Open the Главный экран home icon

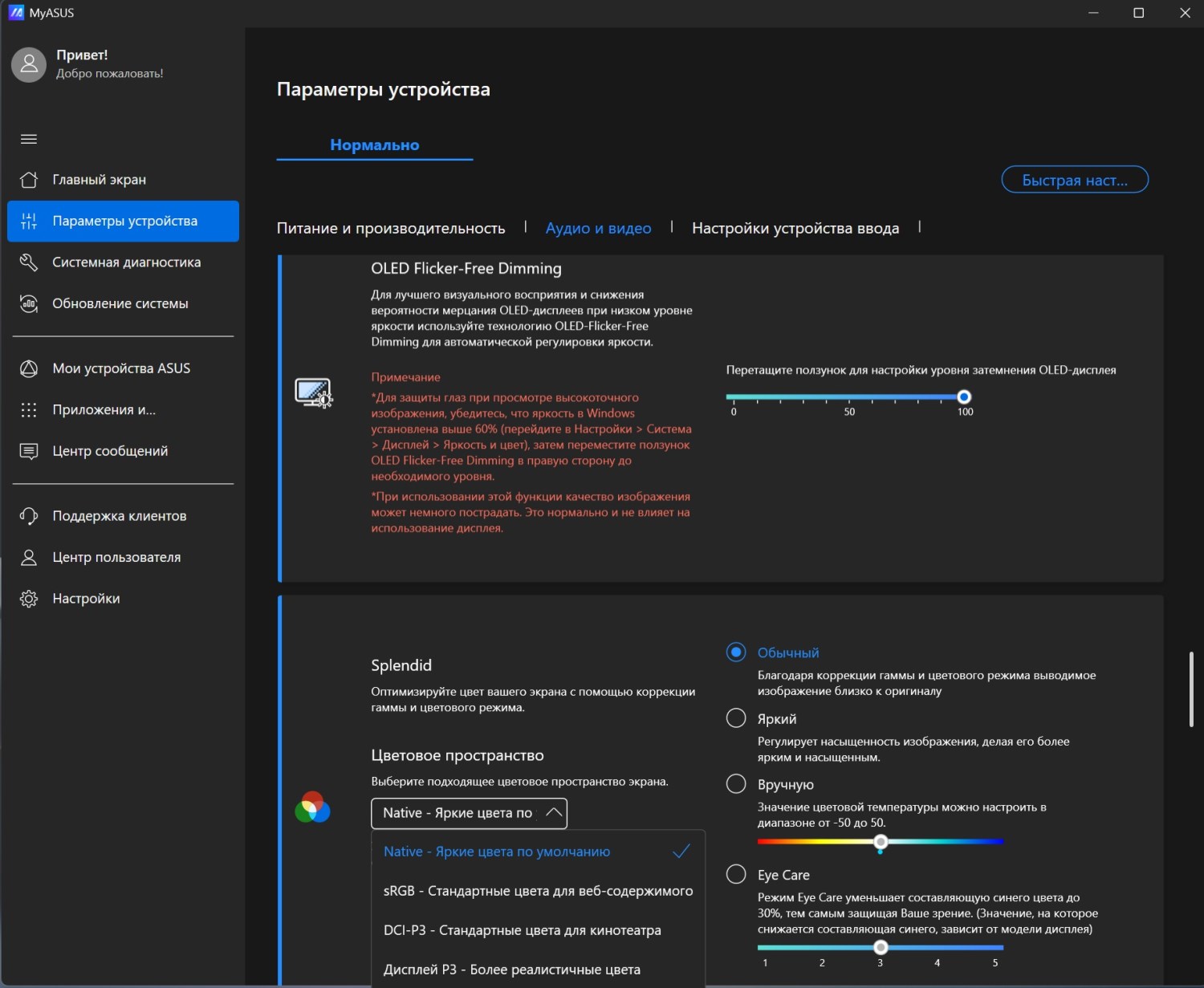point(29,180)
